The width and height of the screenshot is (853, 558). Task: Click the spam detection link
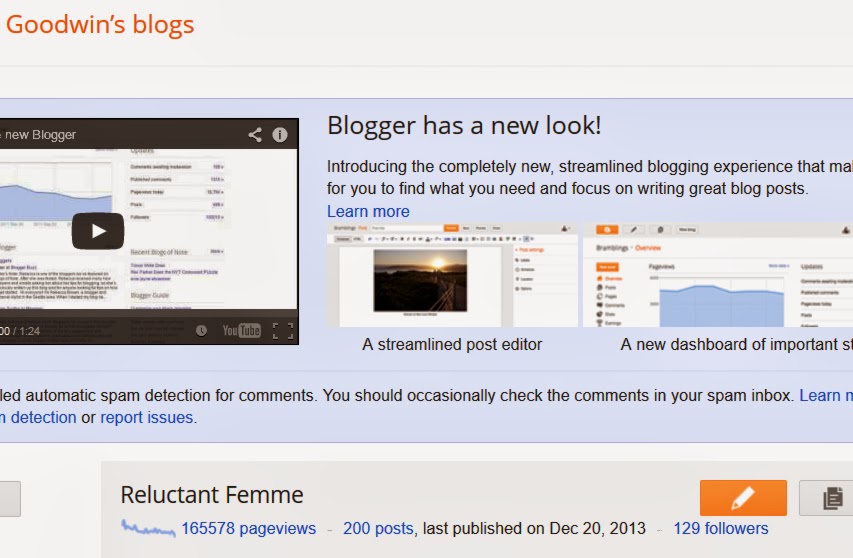pos(38,417)
